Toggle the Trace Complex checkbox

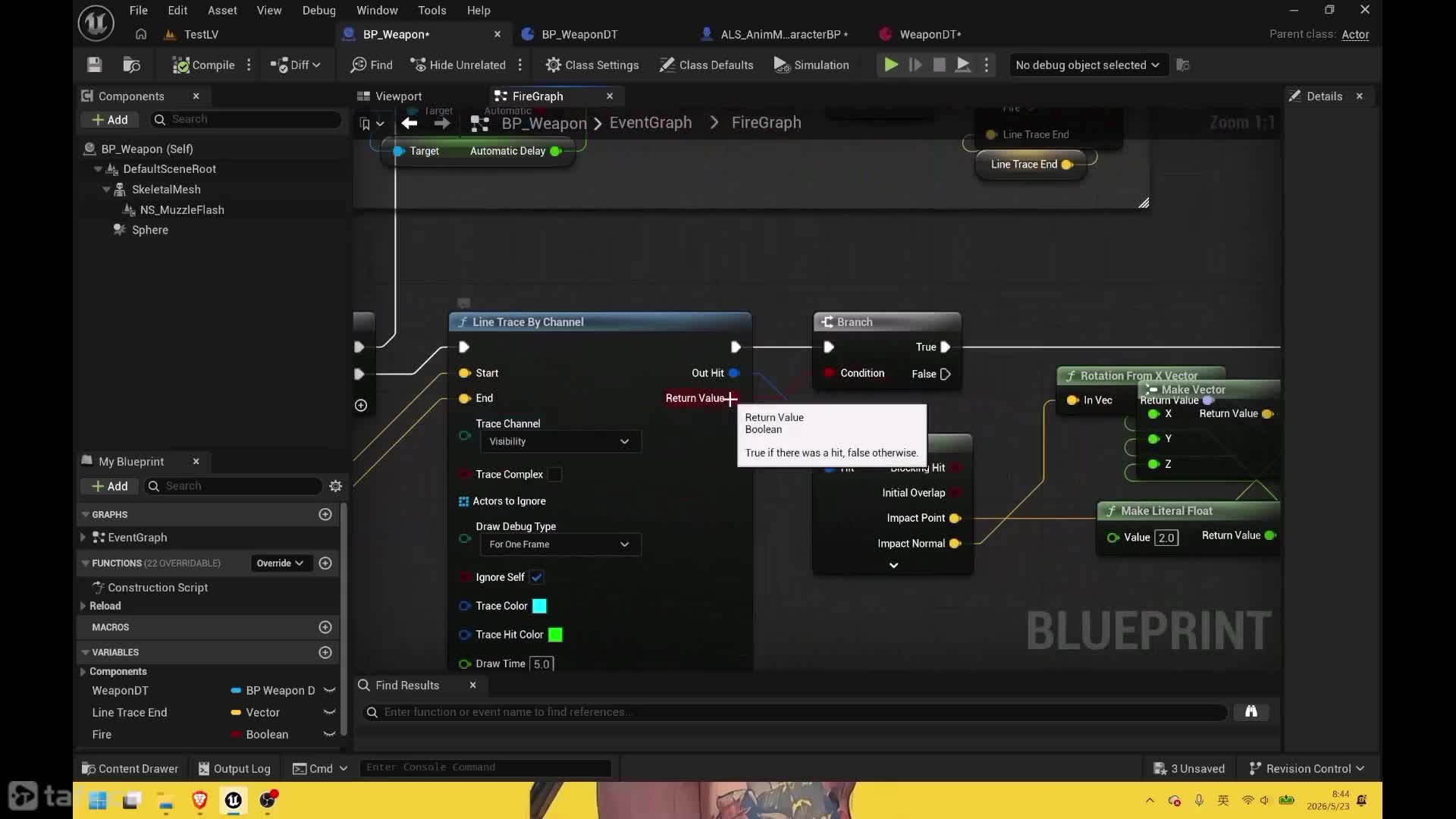tap(555, 475)
